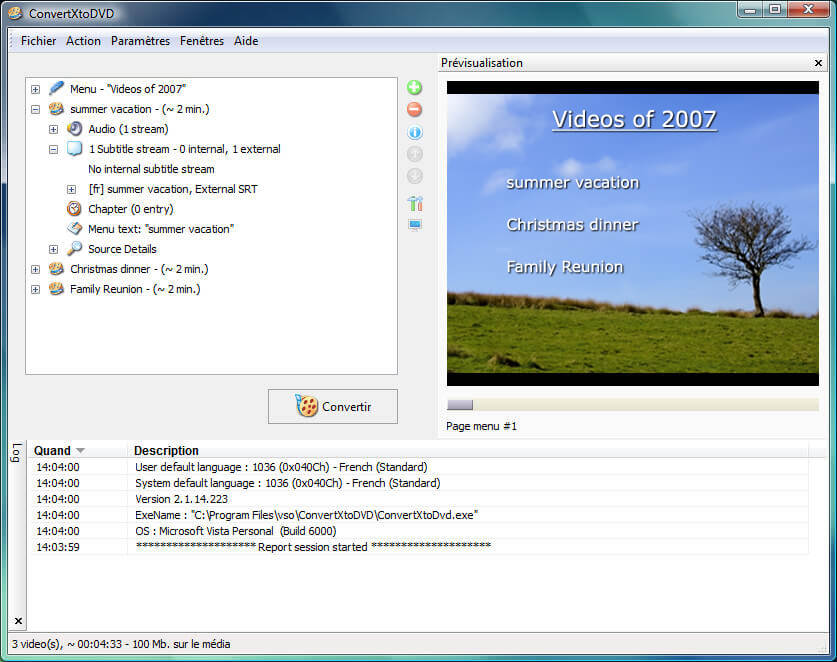Screen dimensions: 837x662
Task: Open the Fichier menu
Action: tap(39, 41)
